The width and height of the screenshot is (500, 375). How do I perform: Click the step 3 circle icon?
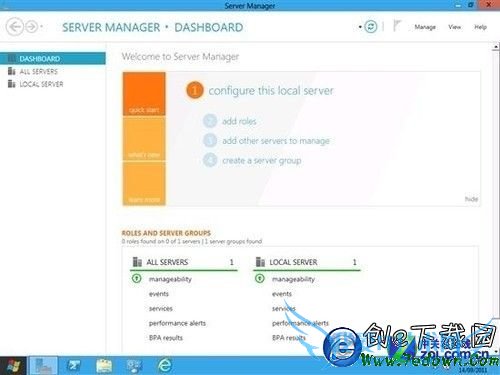click(210, 140)
